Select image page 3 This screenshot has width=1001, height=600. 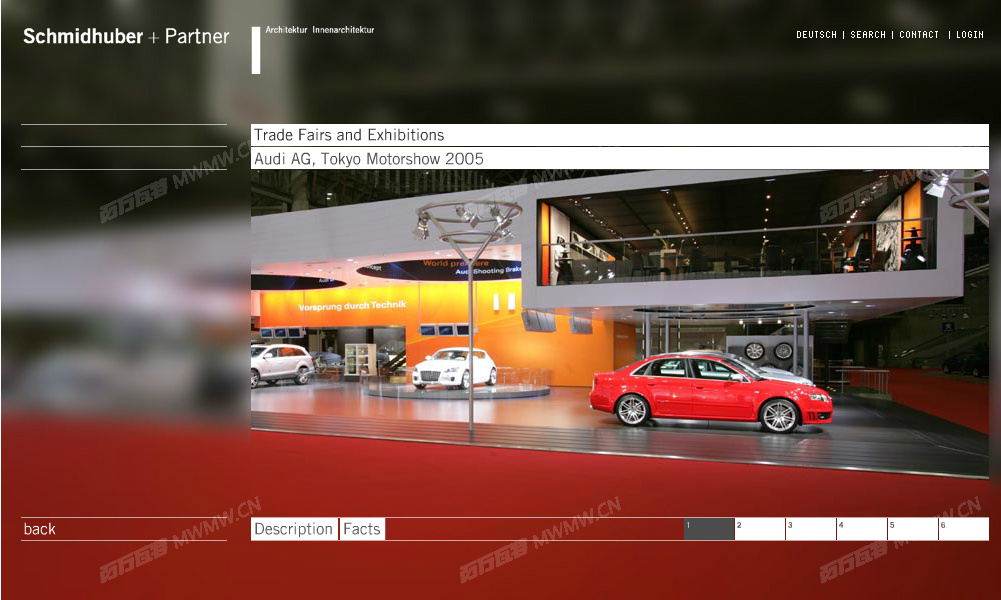tap(811, 529)
